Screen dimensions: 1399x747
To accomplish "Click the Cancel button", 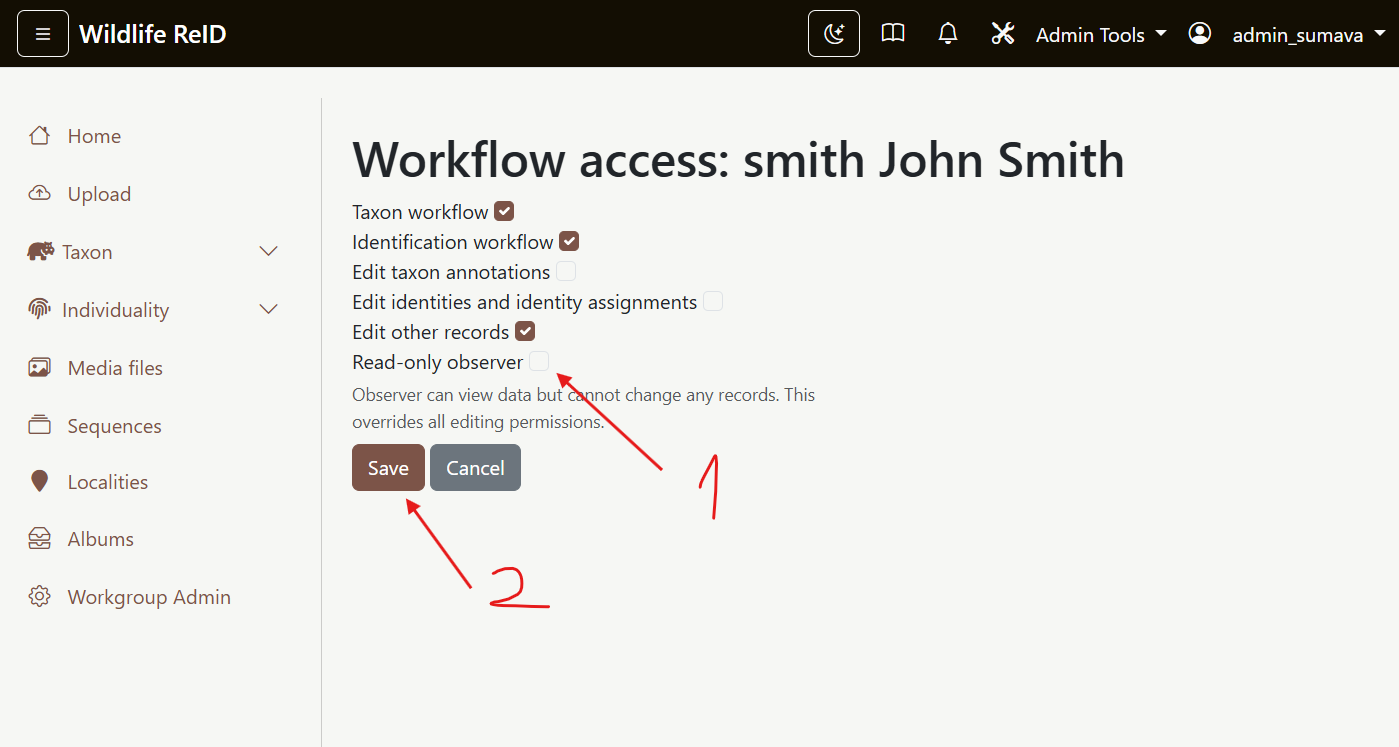I will [475, 468].
